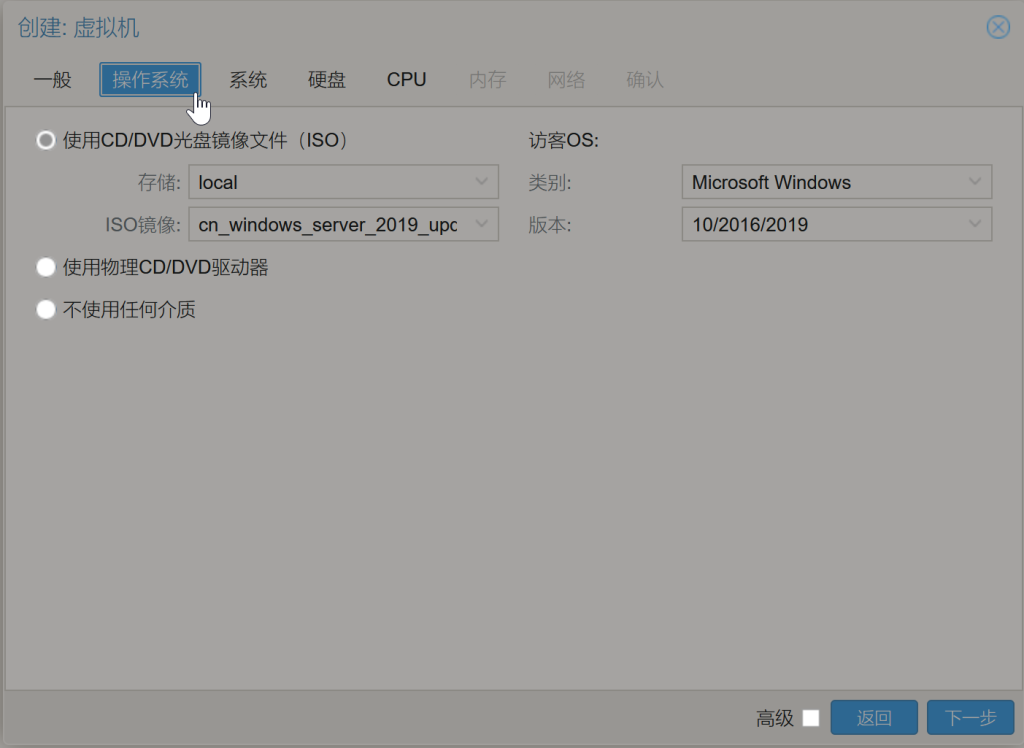
Task: Close the create virtual machine dialog
Action: pyautogui.click(x=998, y=27)
